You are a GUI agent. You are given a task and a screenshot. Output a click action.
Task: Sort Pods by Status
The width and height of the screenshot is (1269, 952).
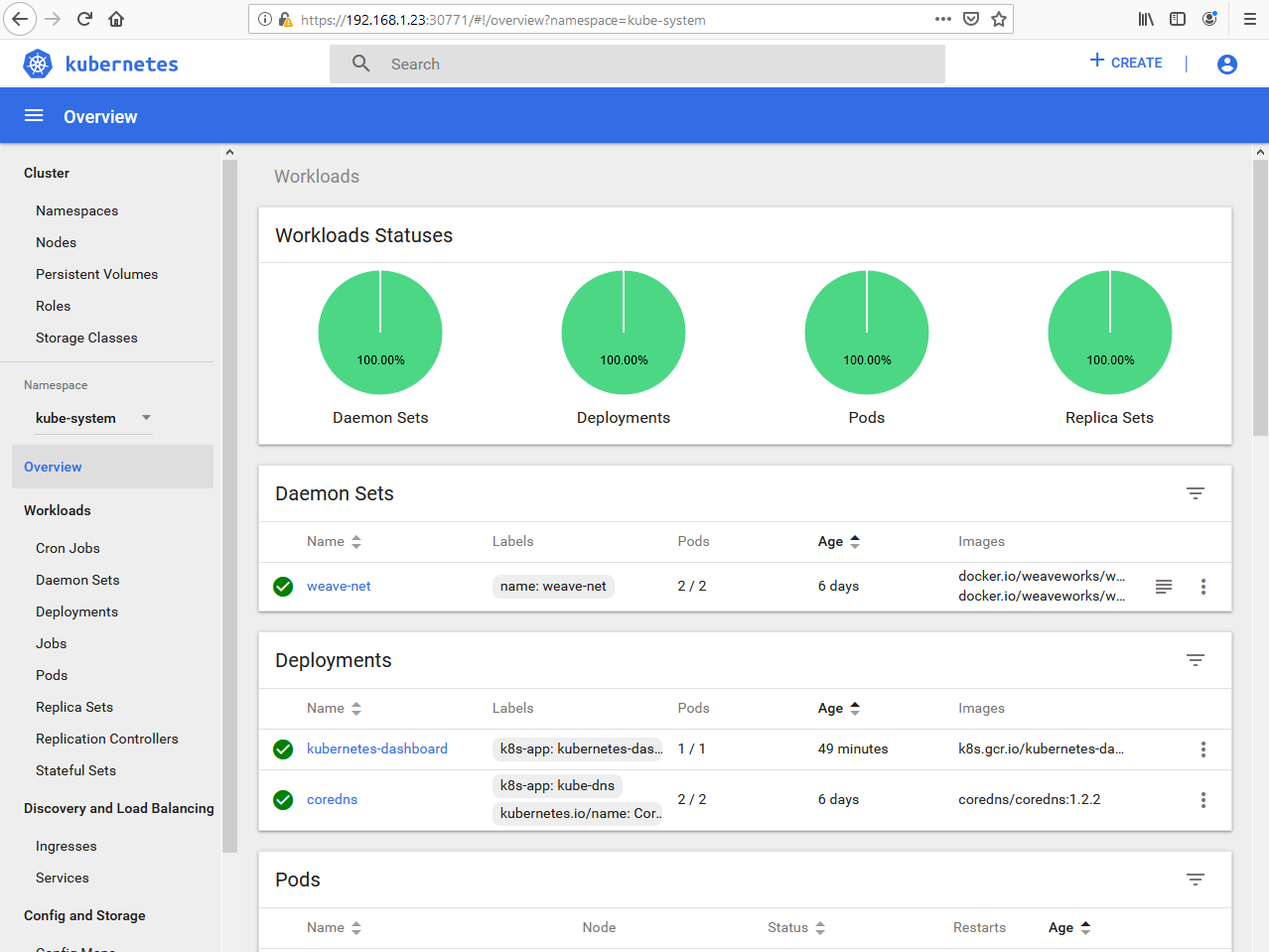pyautogui.click(x=796, y=927)
